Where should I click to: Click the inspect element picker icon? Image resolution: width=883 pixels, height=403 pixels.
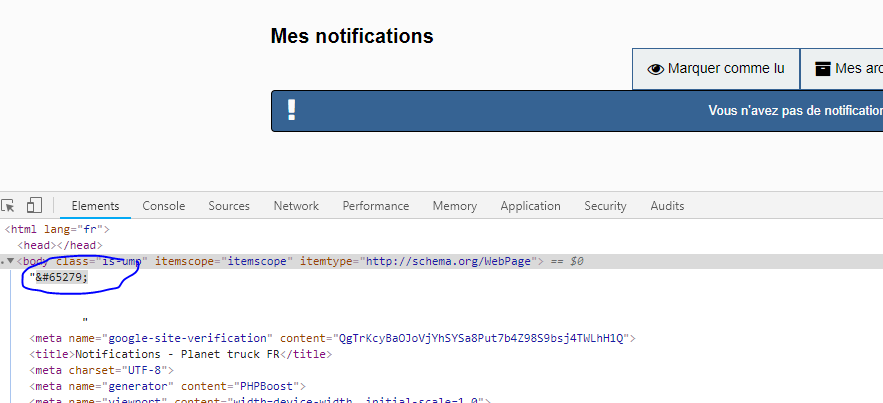pos(8,206)
